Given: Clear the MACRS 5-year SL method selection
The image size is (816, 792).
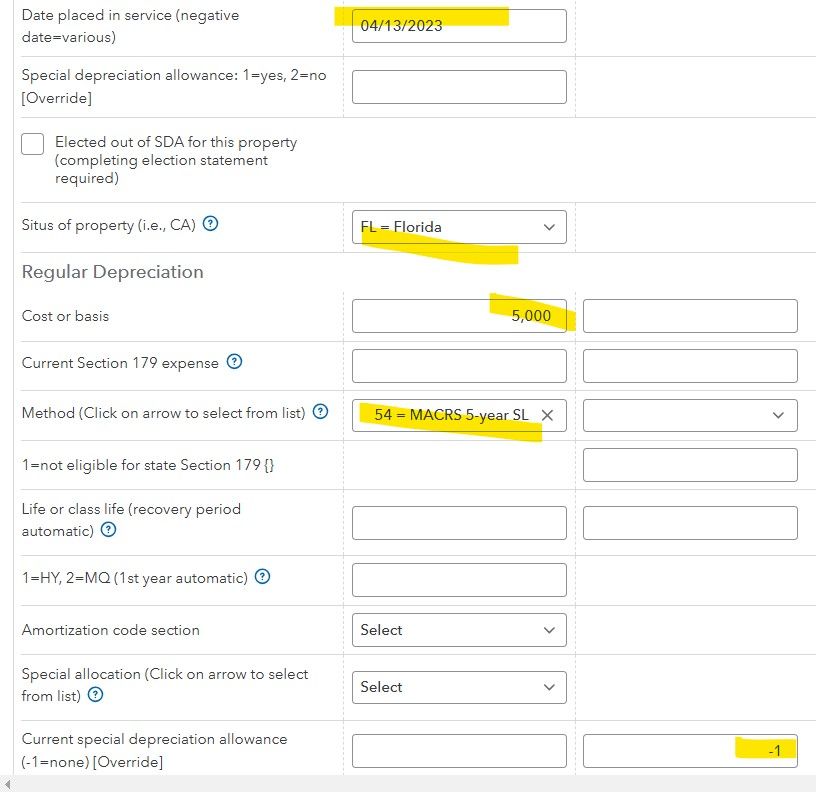Looking at the screenshot, I should pyautogui.click(x=547, y=415).
